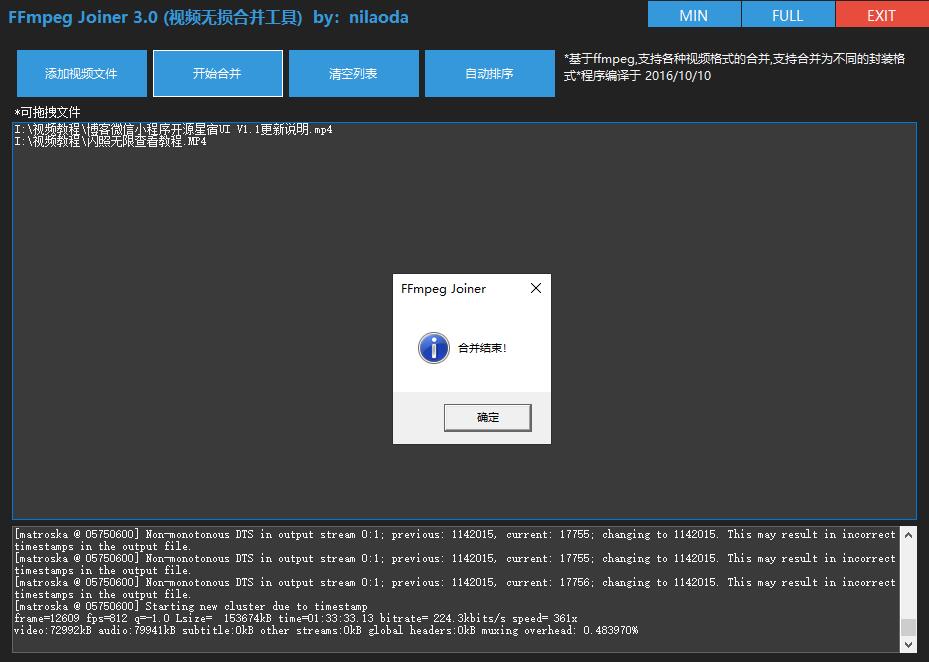This screenshot has width=929, height=662.
Task: Click the 合并结束! message text
Action: pos(482,348)
